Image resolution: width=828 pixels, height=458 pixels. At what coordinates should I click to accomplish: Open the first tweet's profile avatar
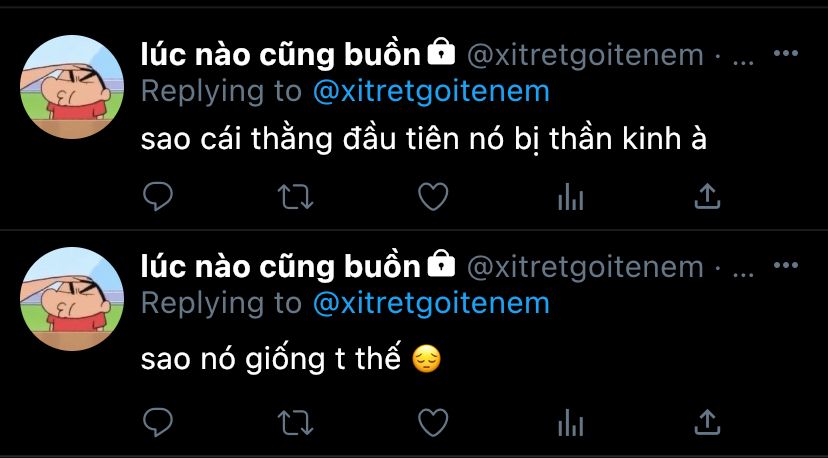point(72,87)
